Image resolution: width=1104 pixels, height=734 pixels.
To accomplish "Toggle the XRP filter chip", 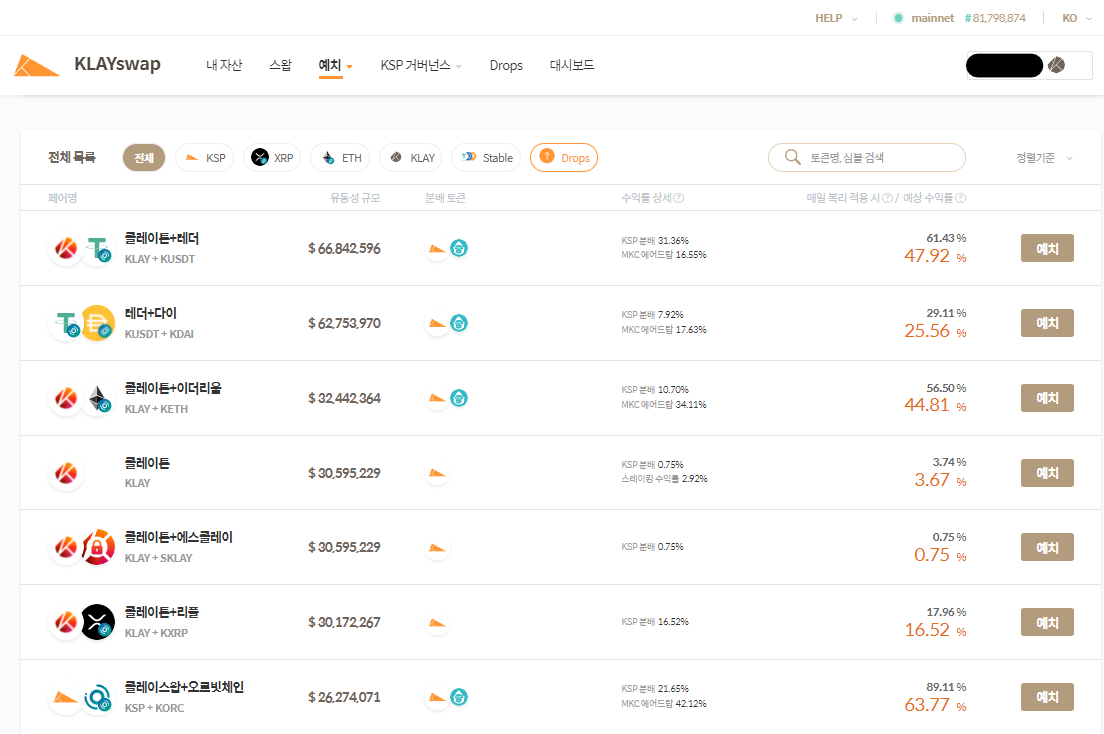I will click(x=272, y=158).
